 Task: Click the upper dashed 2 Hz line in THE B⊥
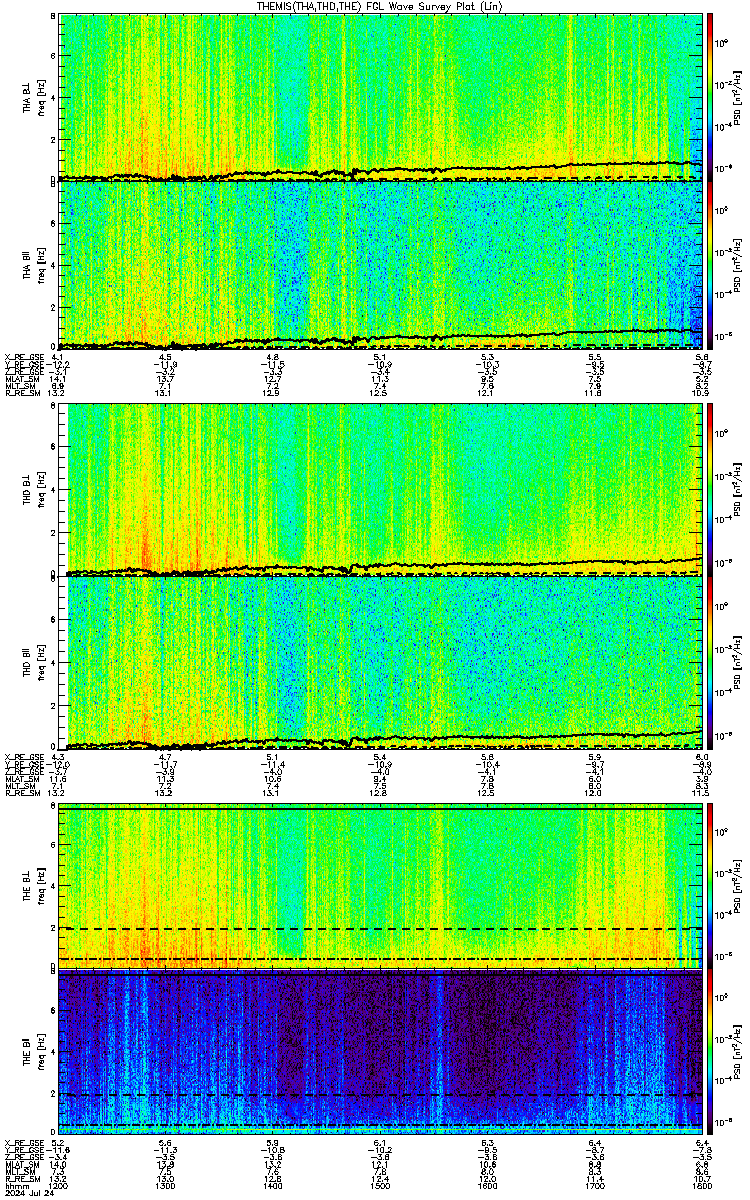[x=380, y=929]
